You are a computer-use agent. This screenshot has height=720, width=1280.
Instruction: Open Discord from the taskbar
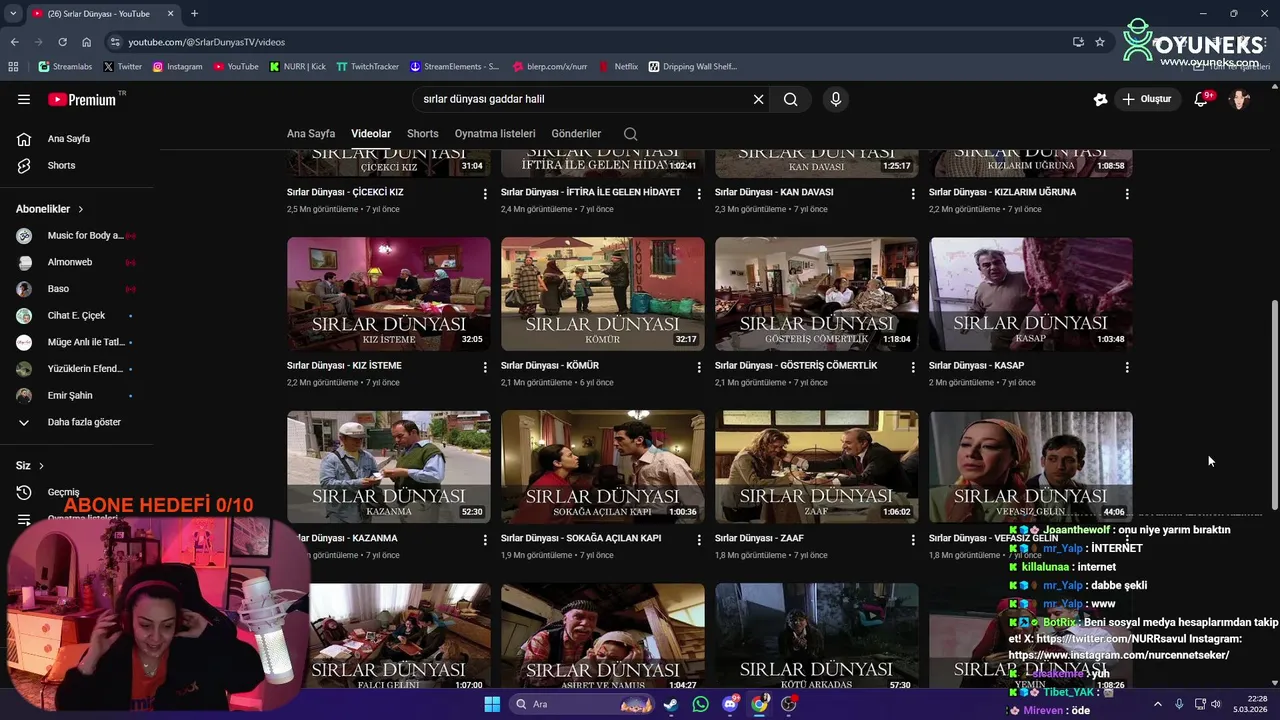(730, 704)
